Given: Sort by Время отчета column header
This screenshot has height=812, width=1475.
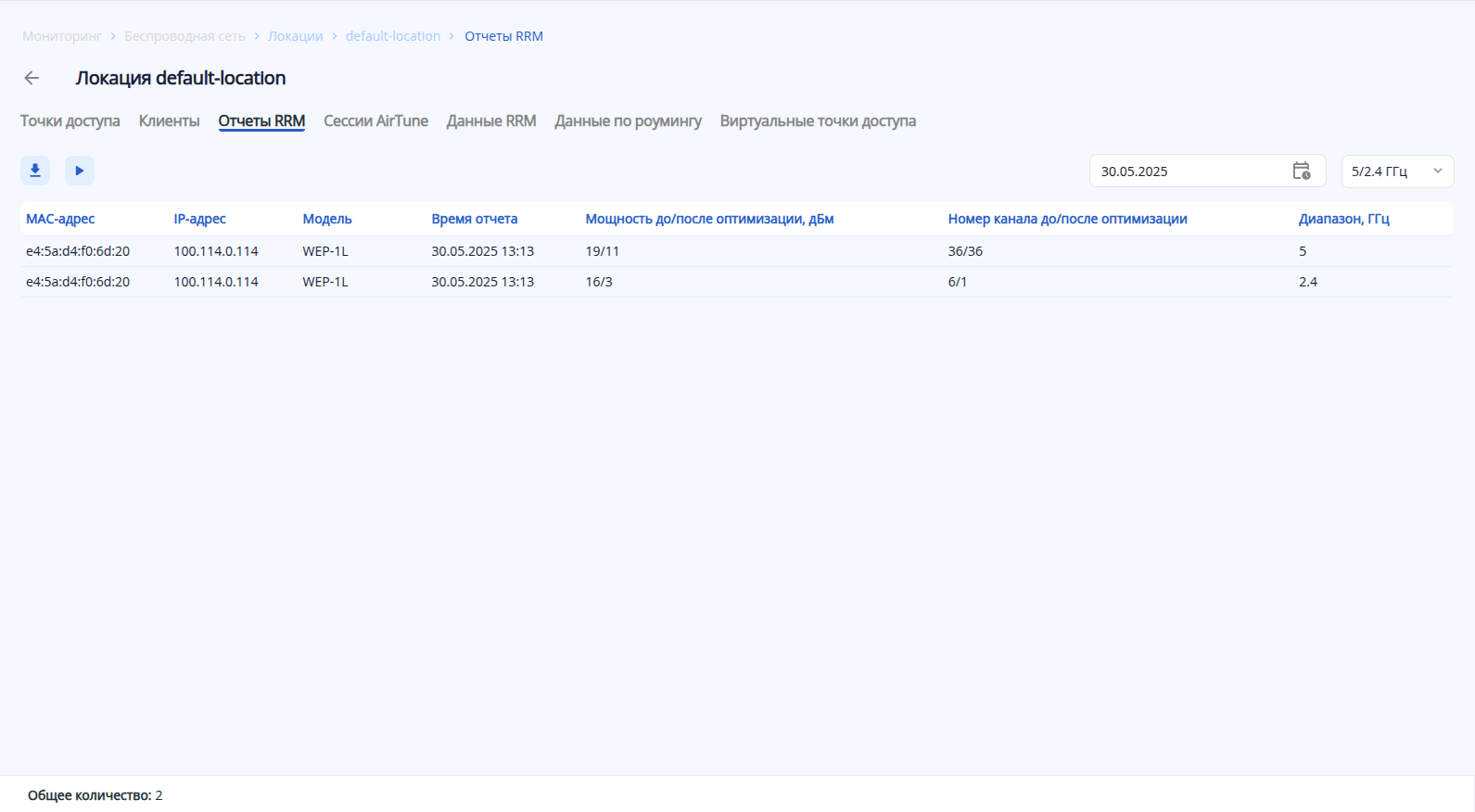Looking at the screenshot, I should pos(474,220).
